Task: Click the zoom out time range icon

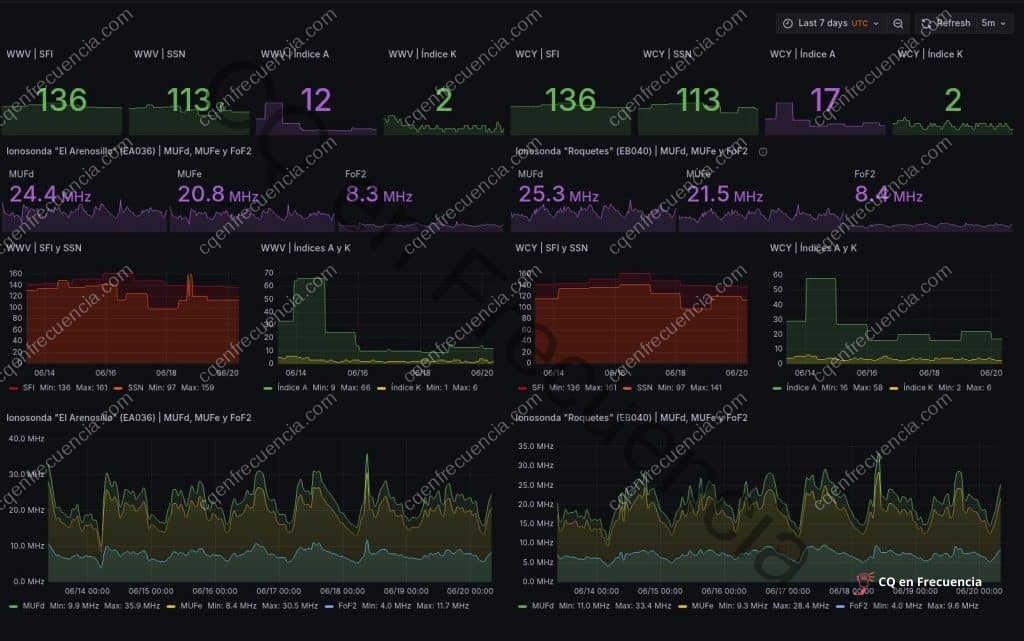Action: coord(899,23)
